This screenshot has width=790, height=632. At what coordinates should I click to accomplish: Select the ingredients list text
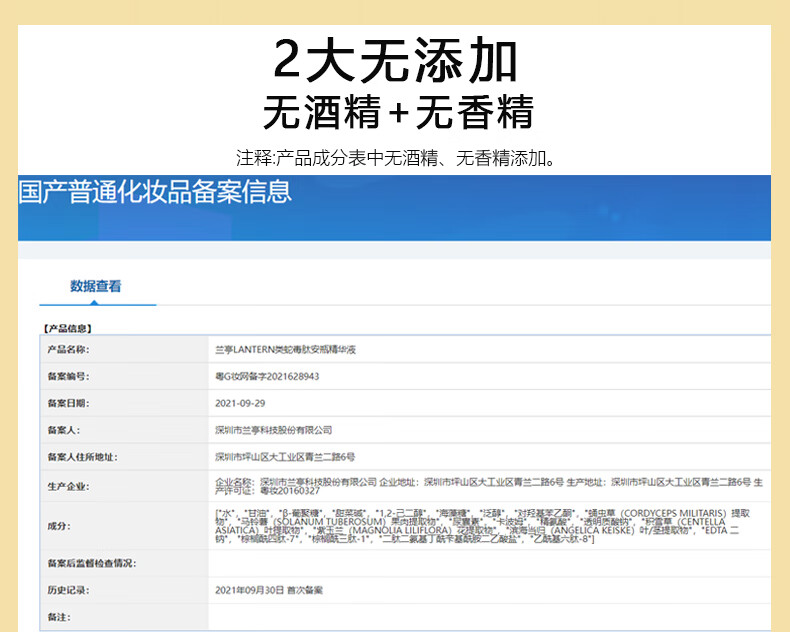(482, 526)
